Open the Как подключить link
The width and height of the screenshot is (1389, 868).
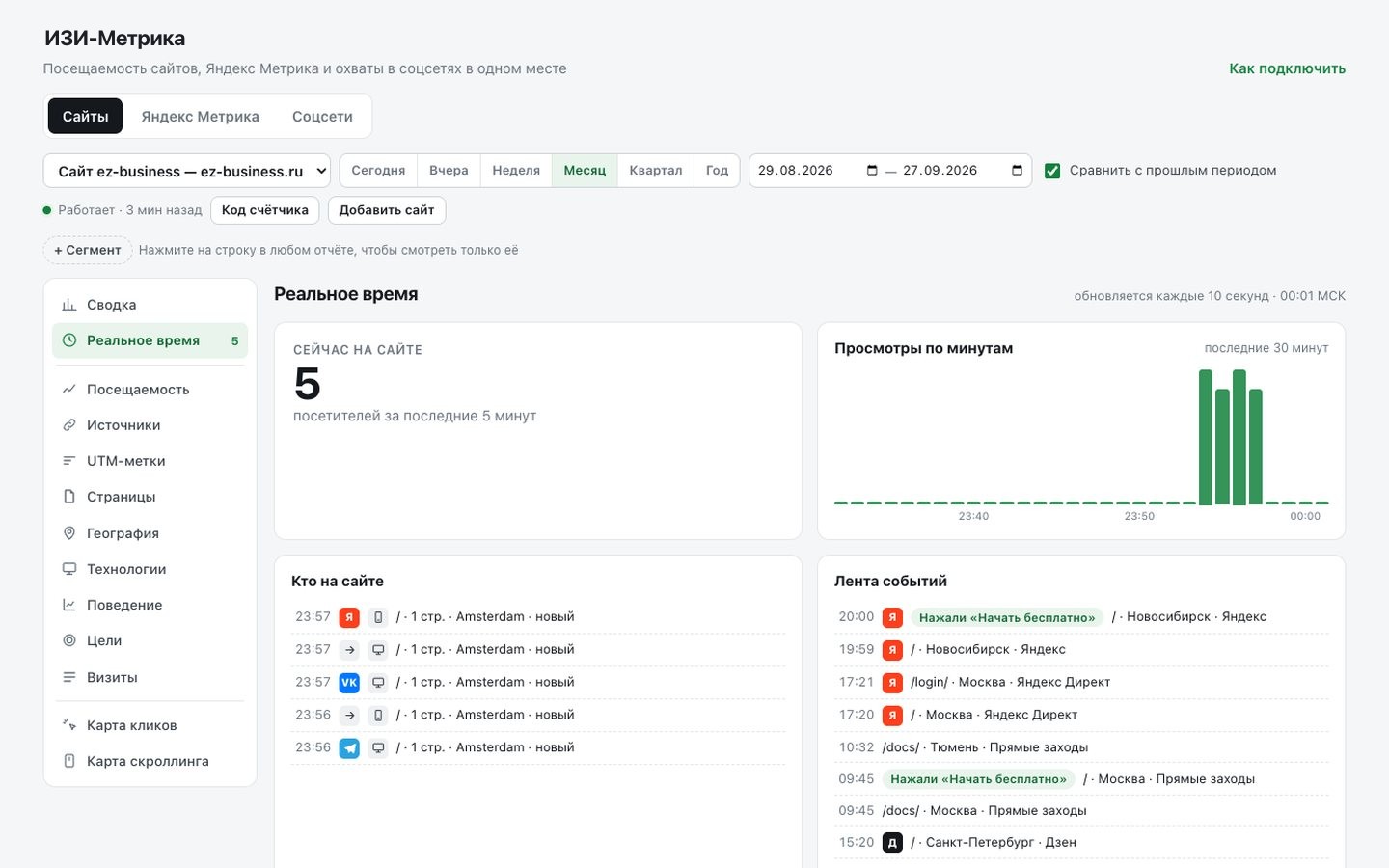[1287, 68]
